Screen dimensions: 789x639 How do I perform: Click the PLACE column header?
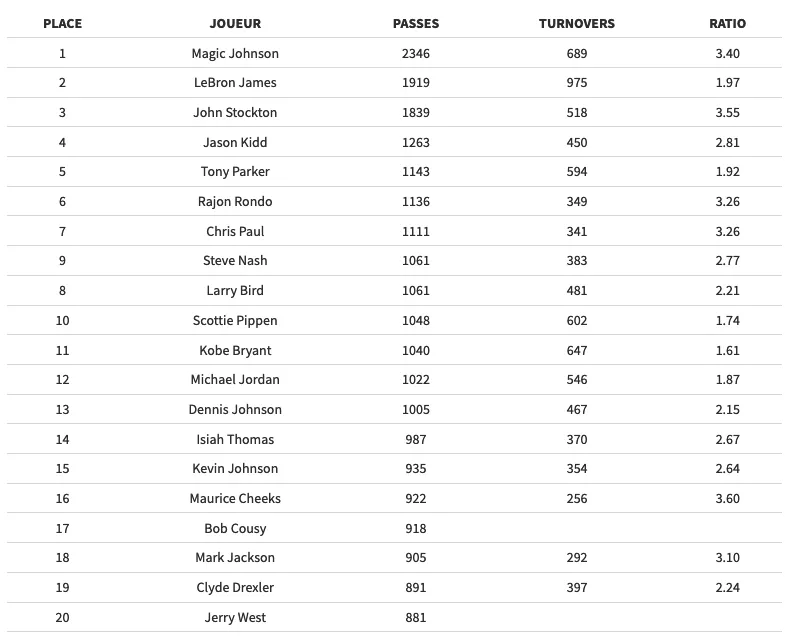tap(62, 23)
